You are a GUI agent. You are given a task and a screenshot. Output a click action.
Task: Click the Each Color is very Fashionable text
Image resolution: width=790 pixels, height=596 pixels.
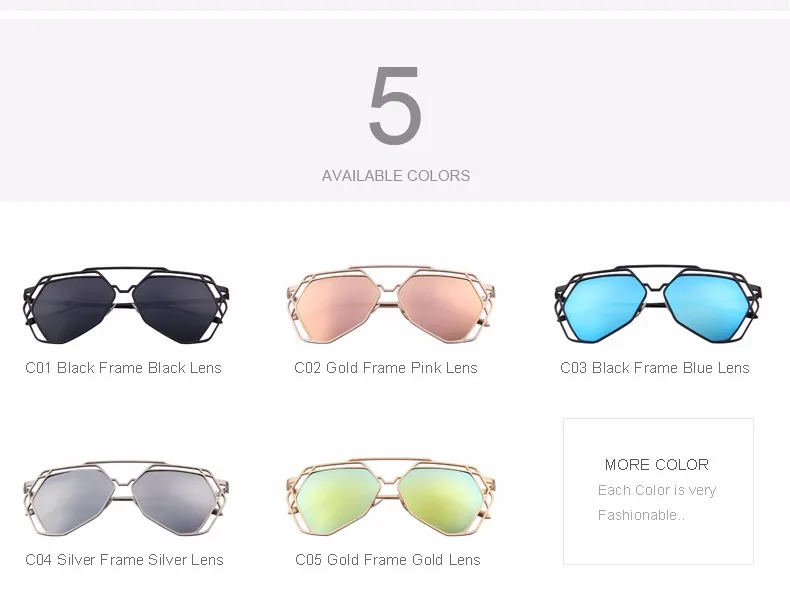pyautogui.click(x=657, y=502)
